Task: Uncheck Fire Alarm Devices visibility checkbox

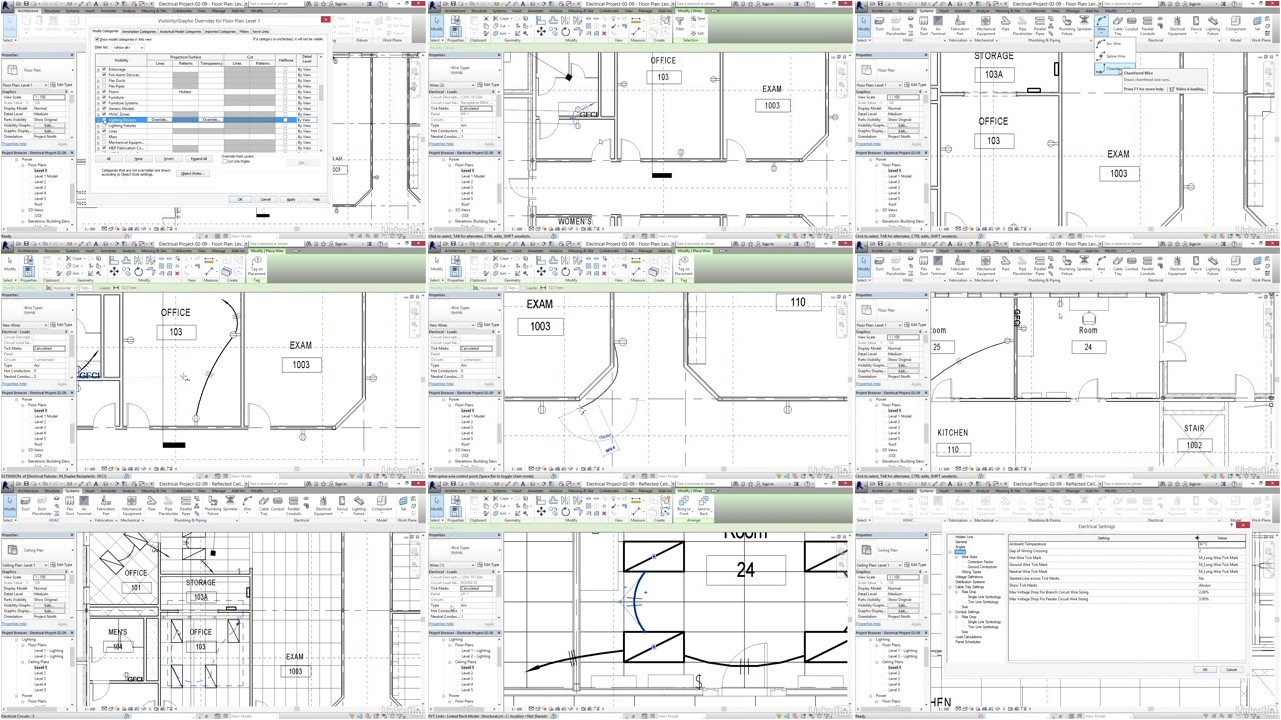Action: (x=104, y=75)
